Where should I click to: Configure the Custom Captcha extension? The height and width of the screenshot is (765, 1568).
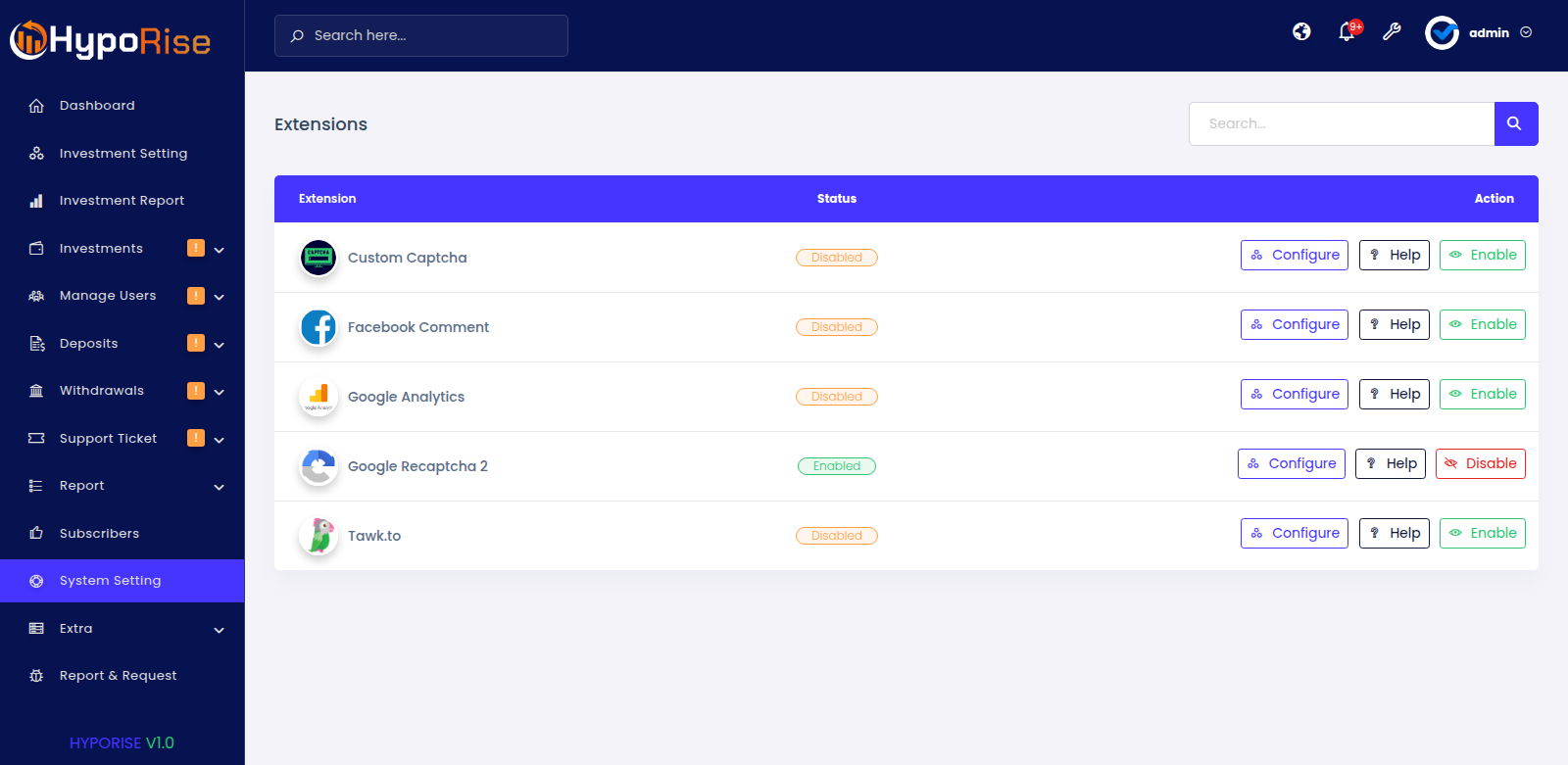pyautogui.click(x=1294, y=255)
